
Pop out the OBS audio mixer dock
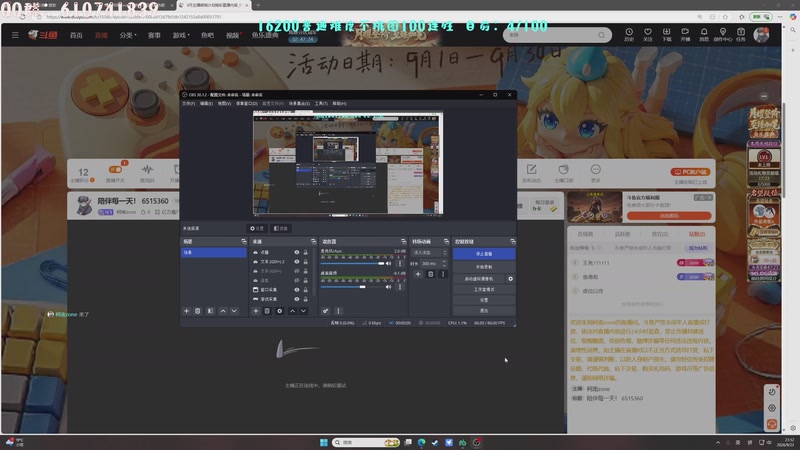tap(403, 241)
